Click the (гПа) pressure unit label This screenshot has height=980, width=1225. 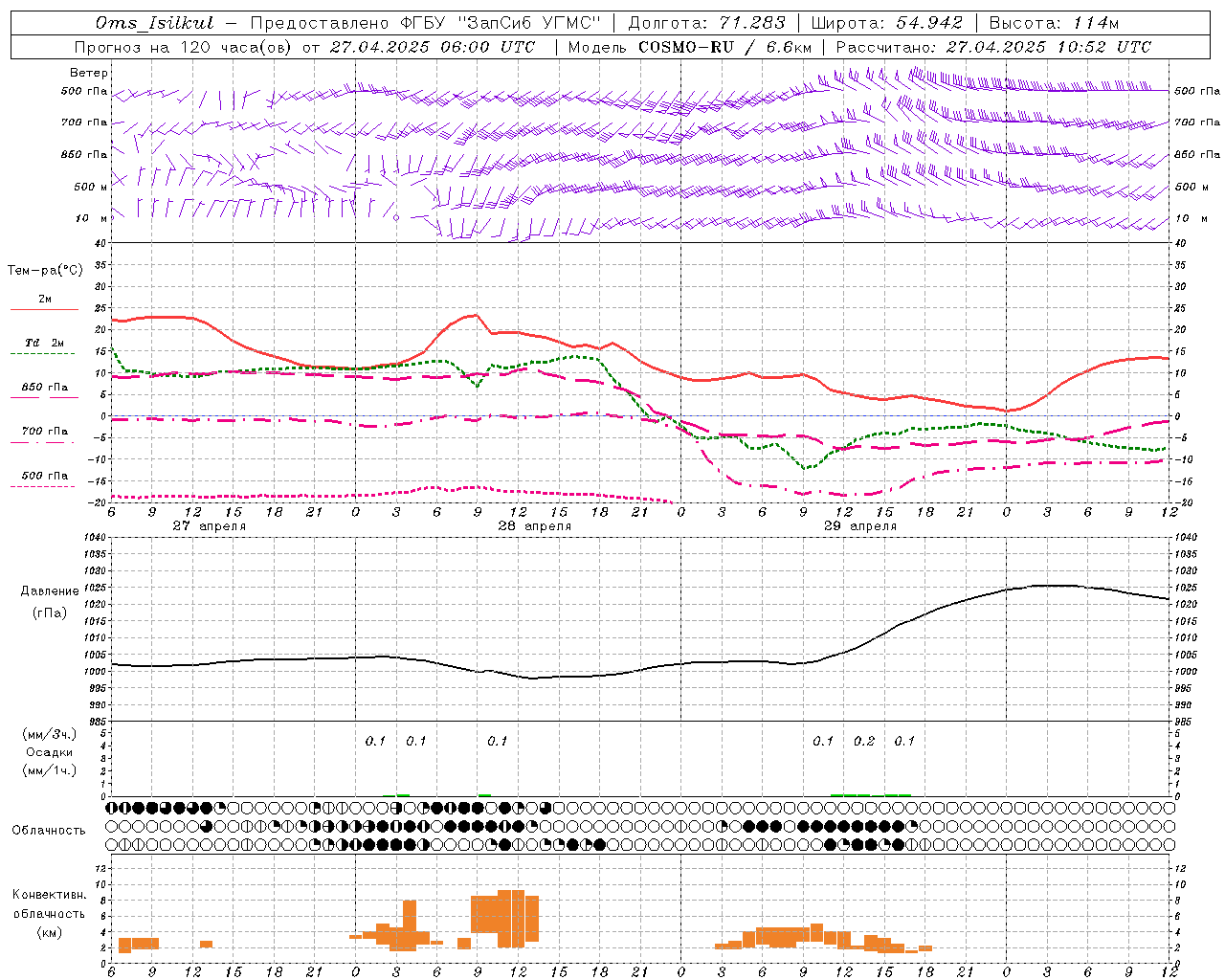50,613
